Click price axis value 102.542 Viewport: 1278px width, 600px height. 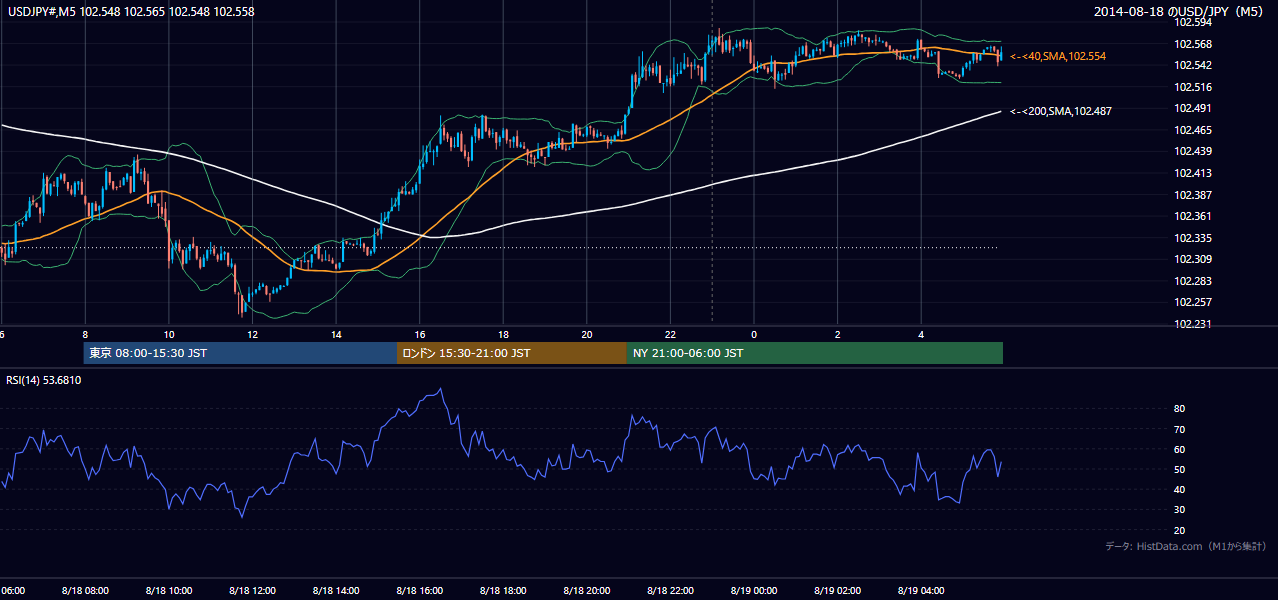(1193, 65)
